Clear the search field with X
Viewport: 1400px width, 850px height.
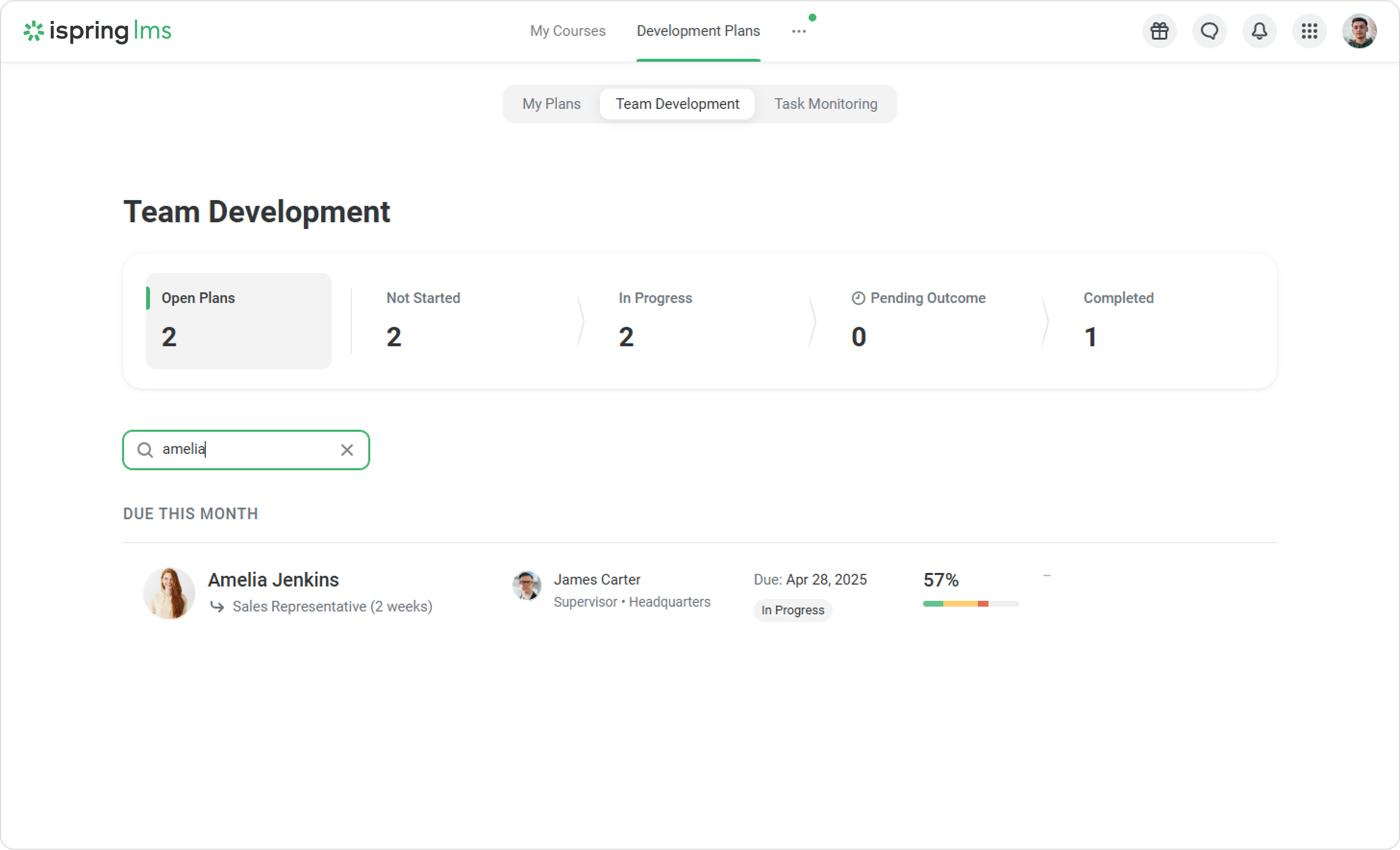pos(347,450)
